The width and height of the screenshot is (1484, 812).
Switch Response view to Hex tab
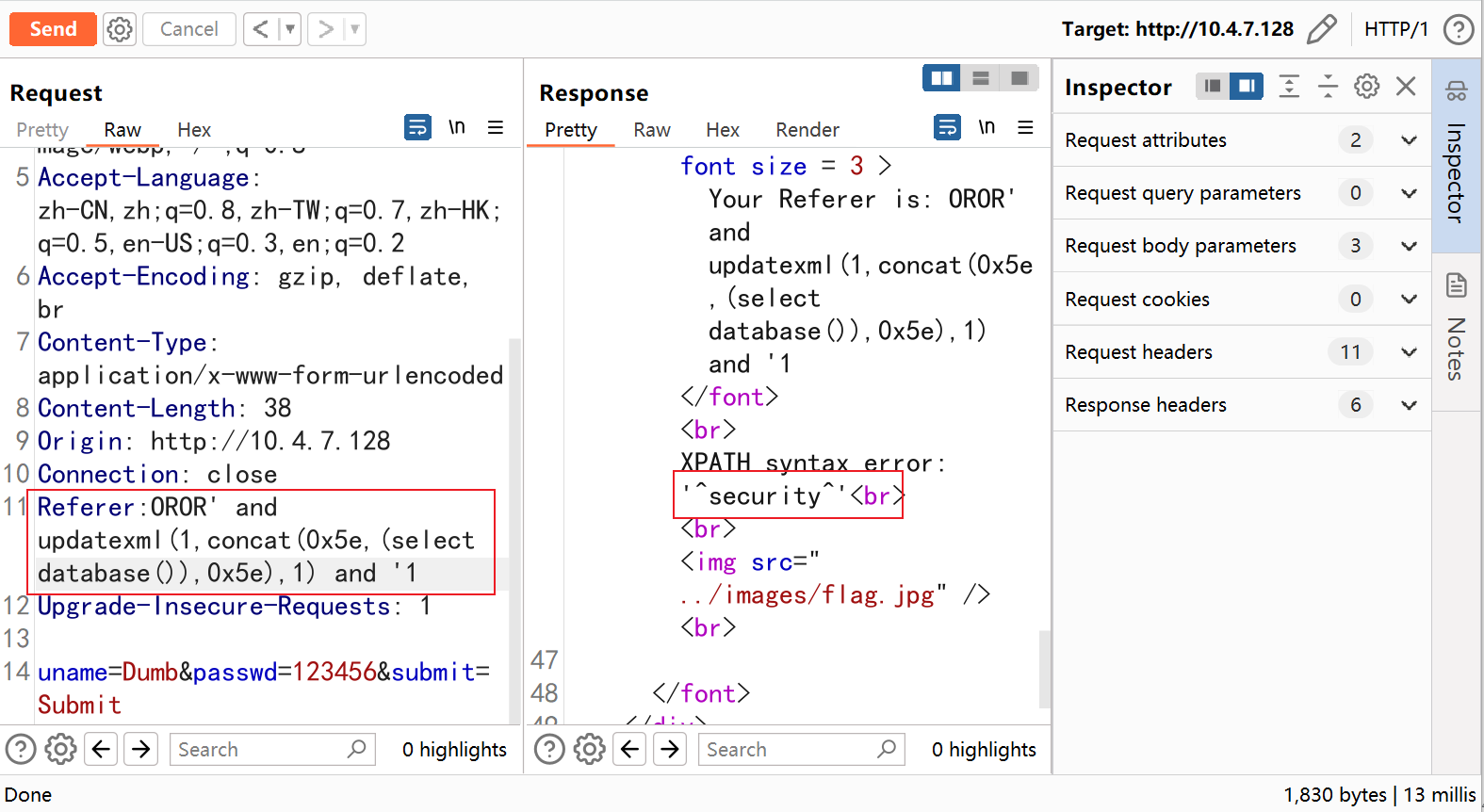[x=723, y=130]
